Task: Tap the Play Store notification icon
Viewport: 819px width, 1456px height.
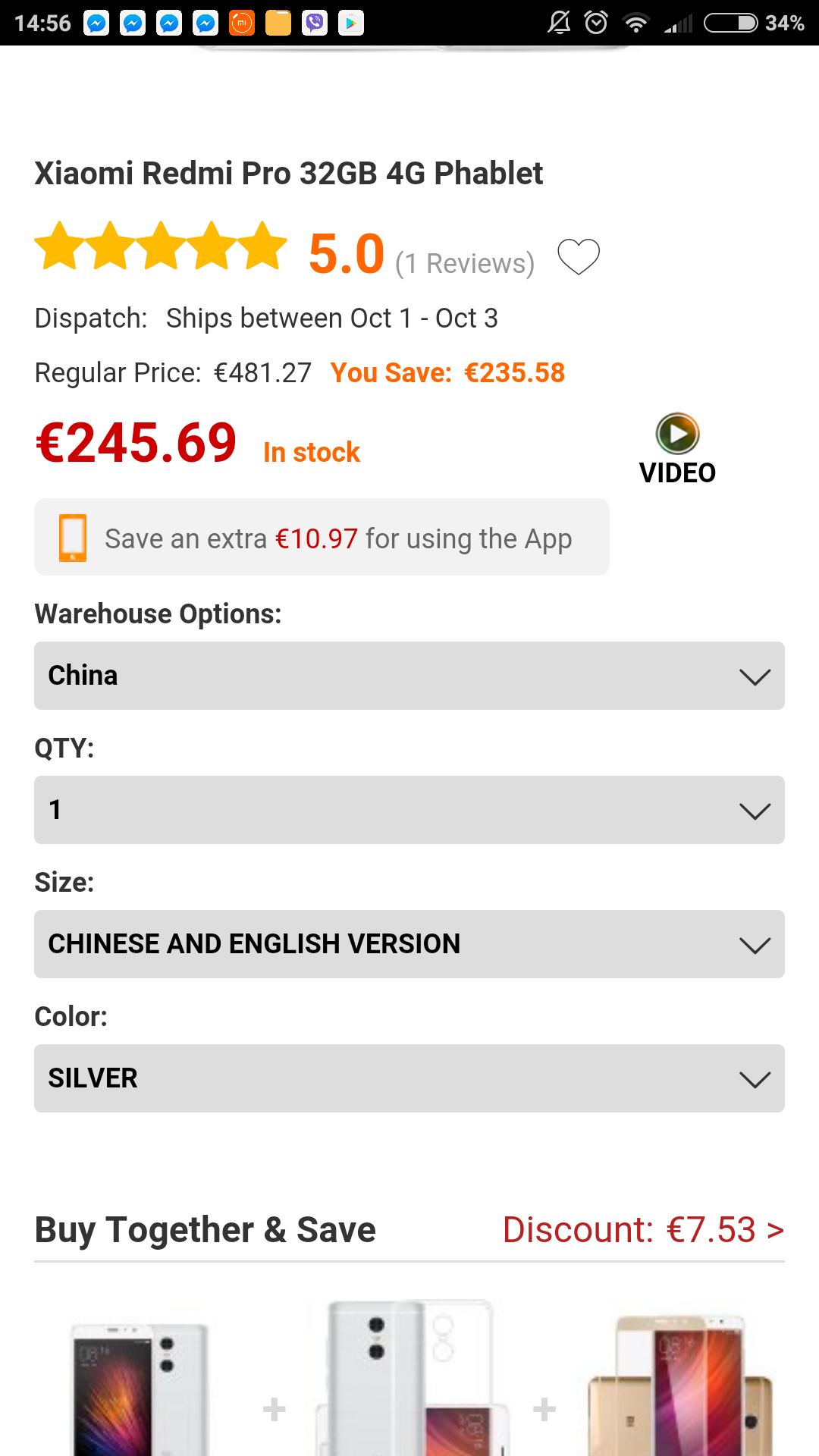Action: pyautogui.click(x=351, y=24)
